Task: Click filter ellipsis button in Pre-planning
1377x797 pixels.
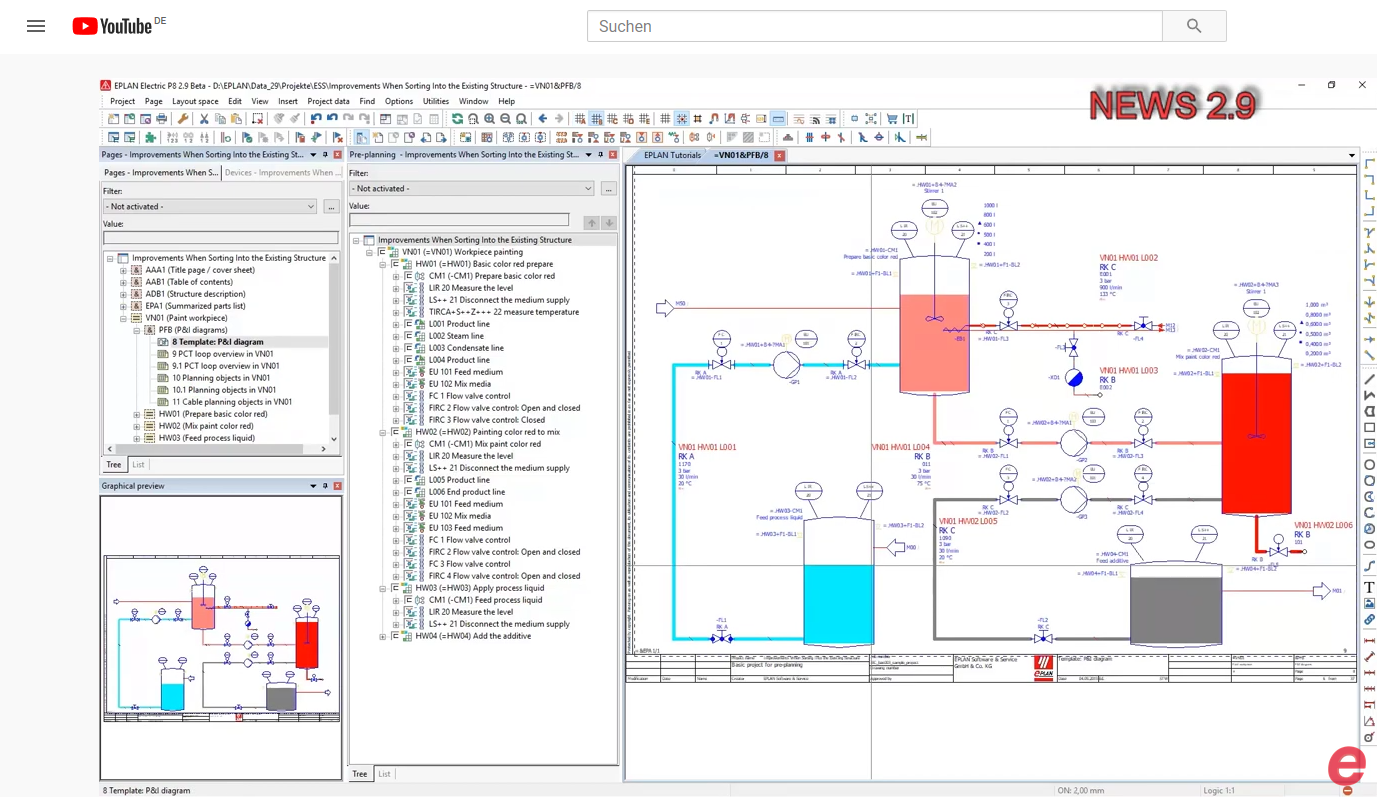Action: [x=608, y=188]
